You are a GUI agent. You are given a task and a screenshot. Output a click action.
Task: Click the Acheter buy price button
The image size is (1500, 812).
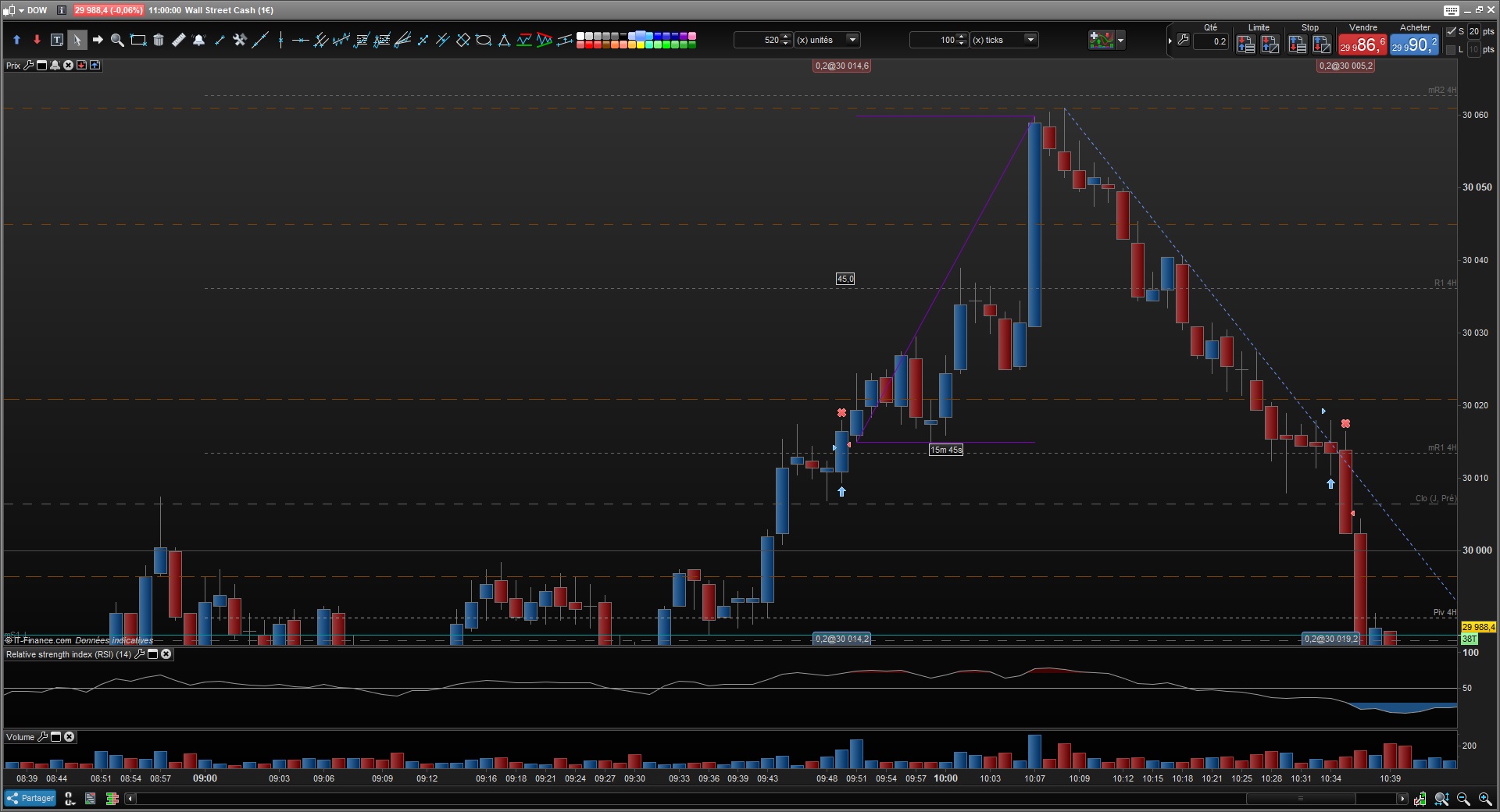(x=1414, y=45)
